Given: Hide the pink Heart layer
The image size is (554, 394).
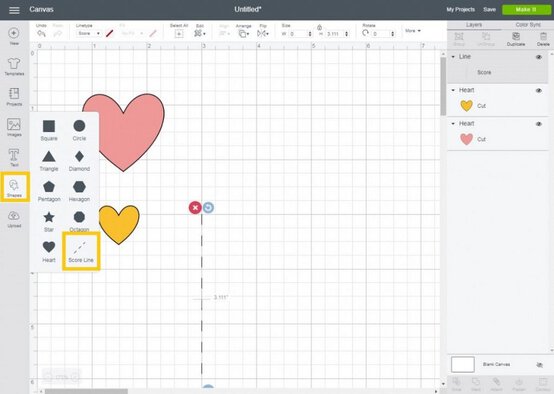Looking at the screenshot, I should click(x=539, y=124).
